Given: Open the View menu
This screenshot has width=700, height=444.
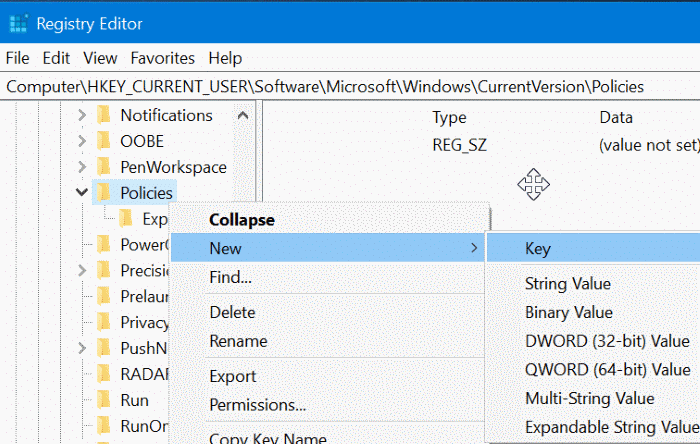Looking at the screenshot, I should [100, 58].
